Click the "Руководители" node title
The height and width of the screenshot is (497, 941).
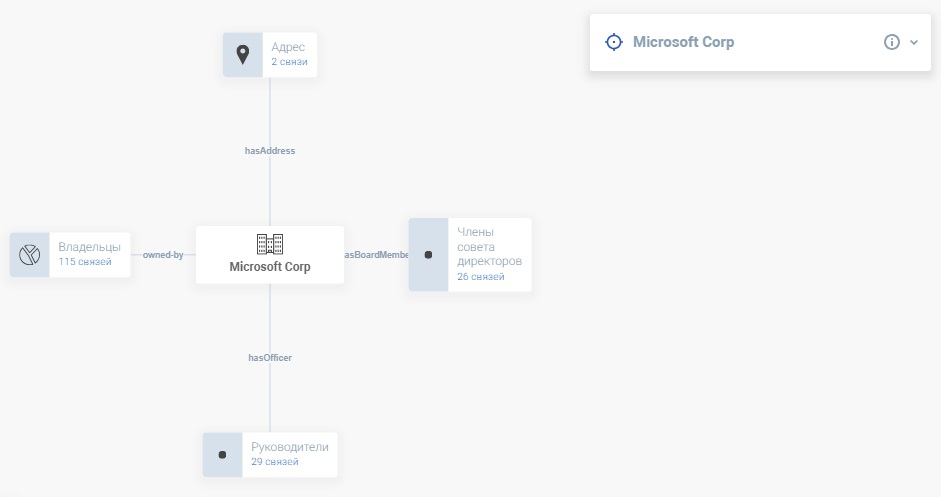coord(289,447)
